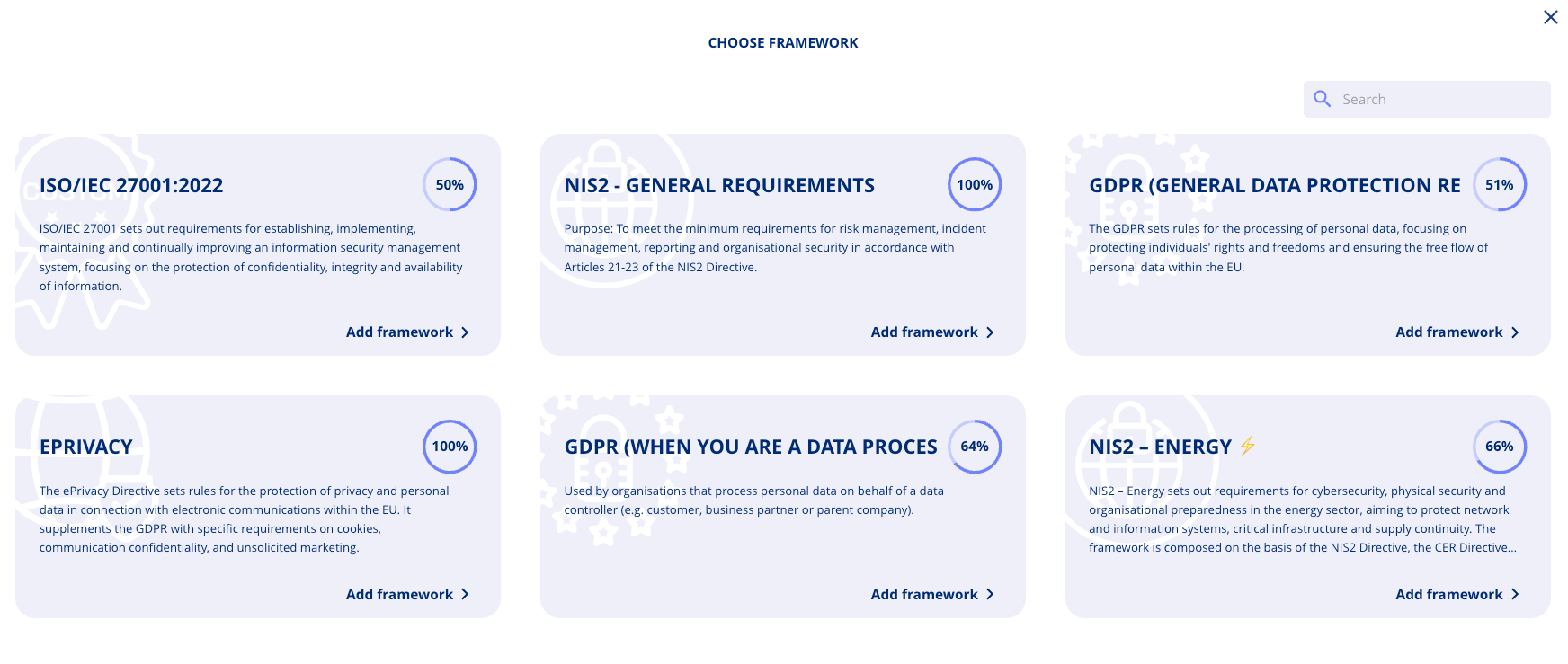The image size is (1568, 664).
Task: Focus the Search input field
Action: 1427,99
